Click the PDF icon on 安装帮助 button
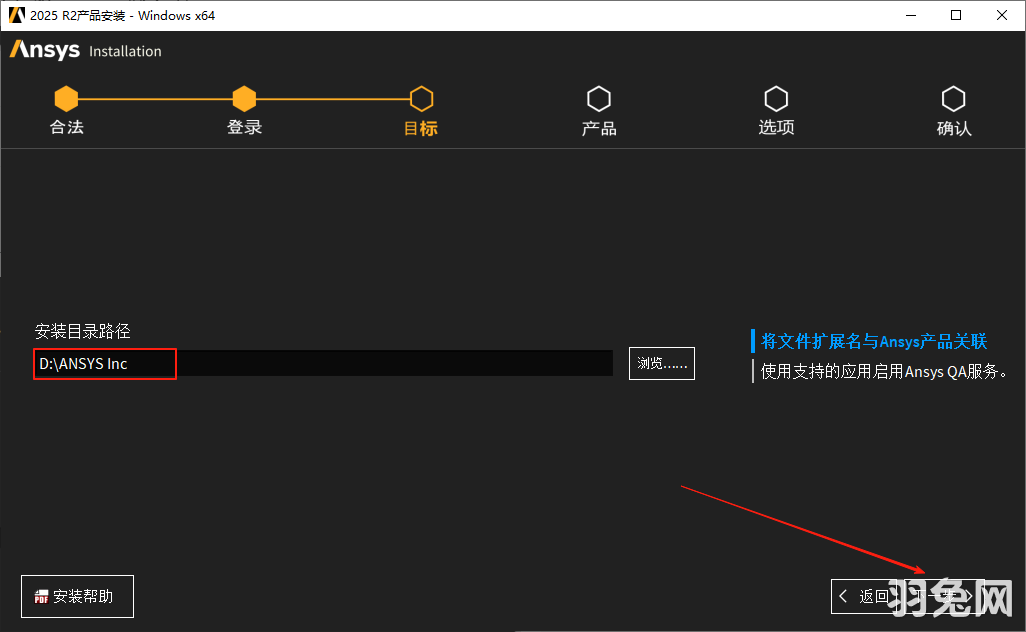 (41, 596)
